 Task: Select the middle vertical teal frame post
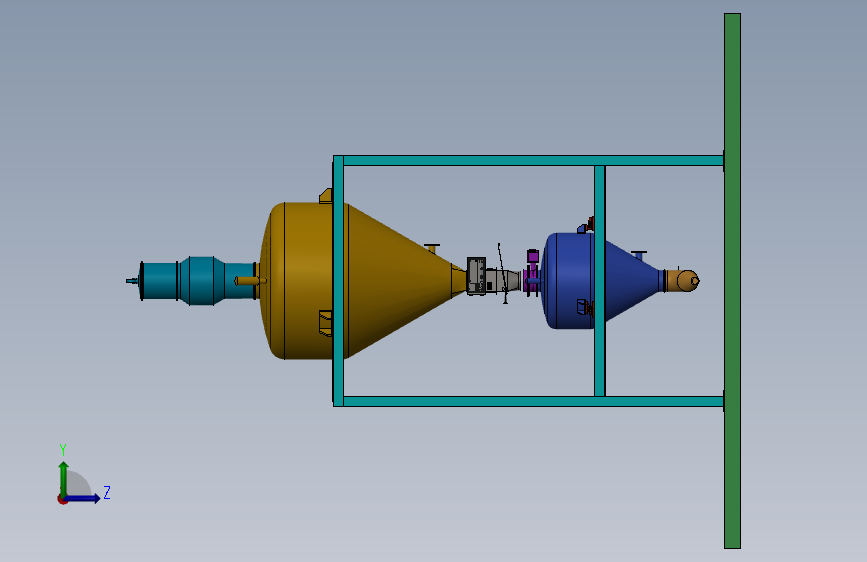pyautogui.click(x=599, y=281)
